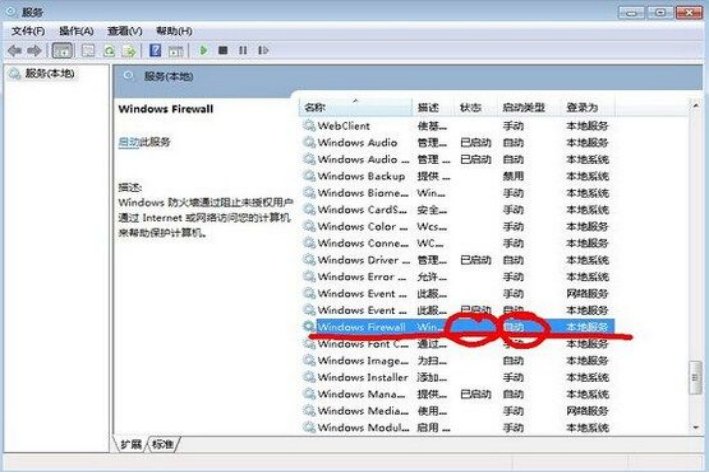Image resolution: width=709 pixels, height=473 pixels.
Task: Click the services icon in right pane header
Action: click(x=129, y=76)
